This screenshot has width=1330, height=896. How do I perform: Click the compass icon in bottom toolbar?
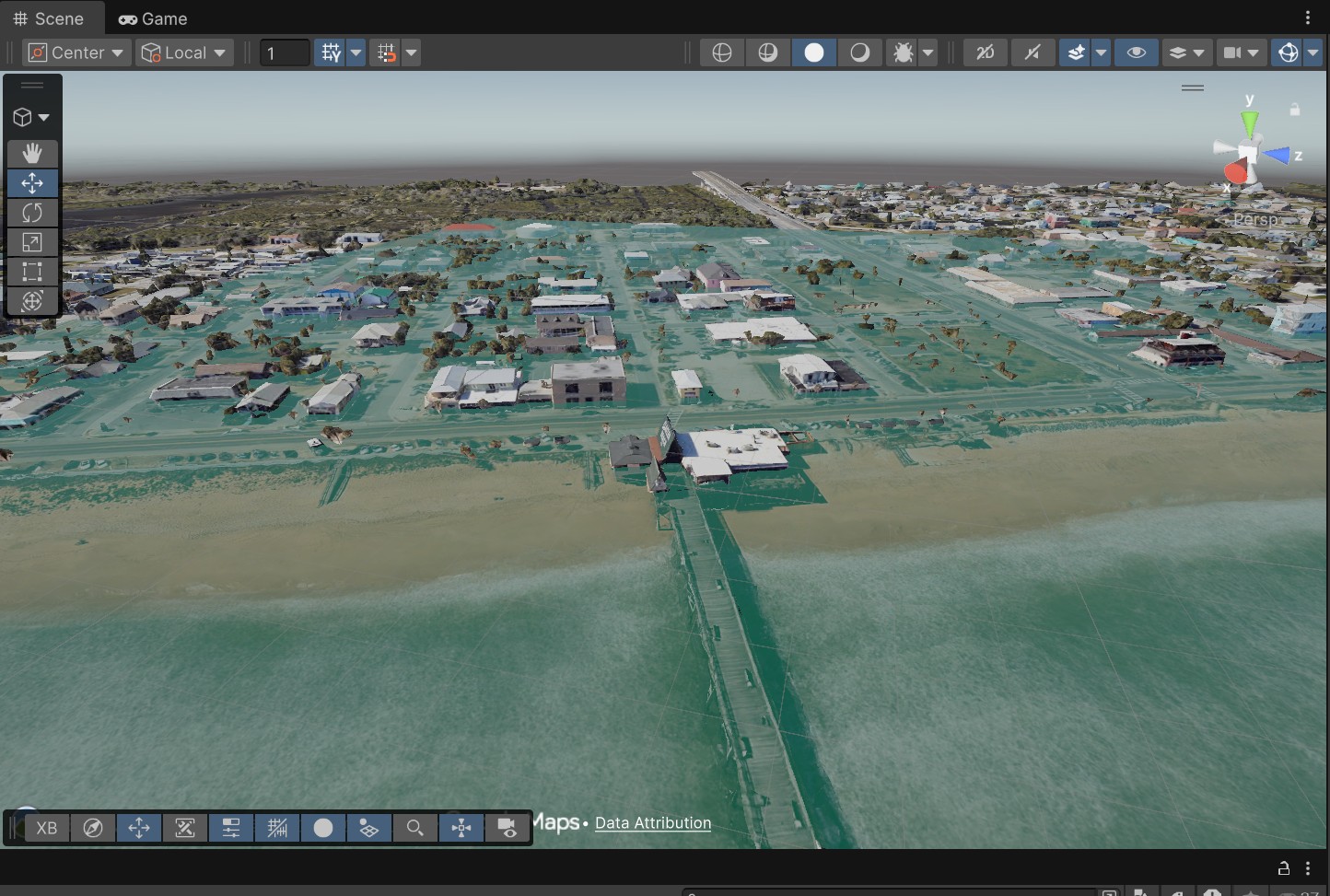point(93,828)
